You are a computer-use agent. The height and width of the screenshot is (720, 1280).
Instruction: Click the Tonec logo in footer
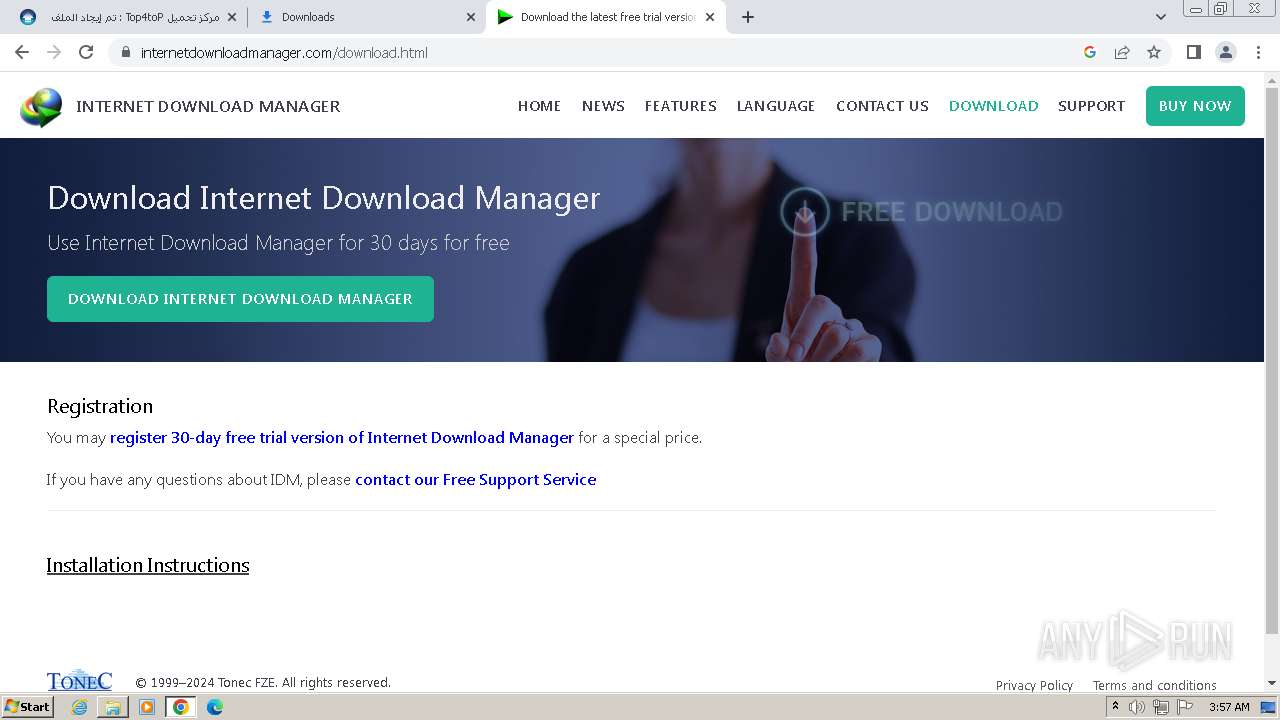(x=79, y=680)
